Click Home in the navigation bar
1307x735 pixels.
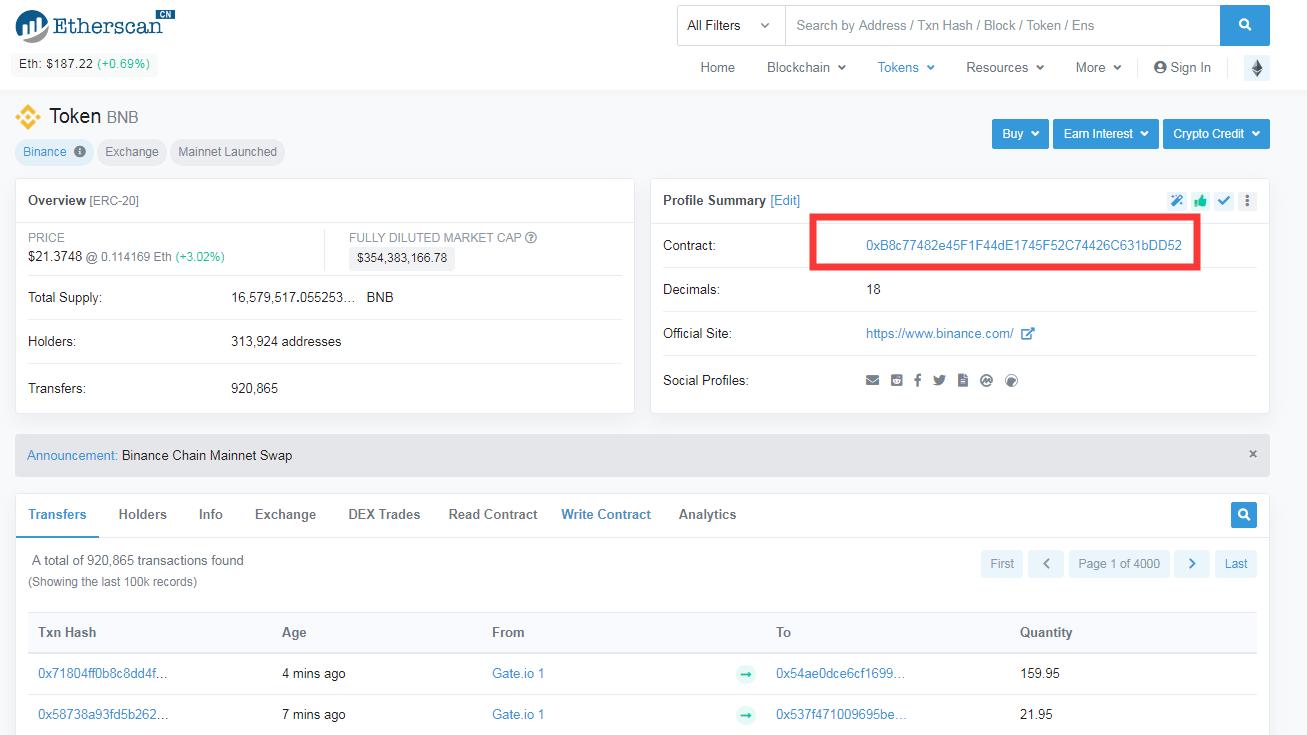click(x=718, y=68)
